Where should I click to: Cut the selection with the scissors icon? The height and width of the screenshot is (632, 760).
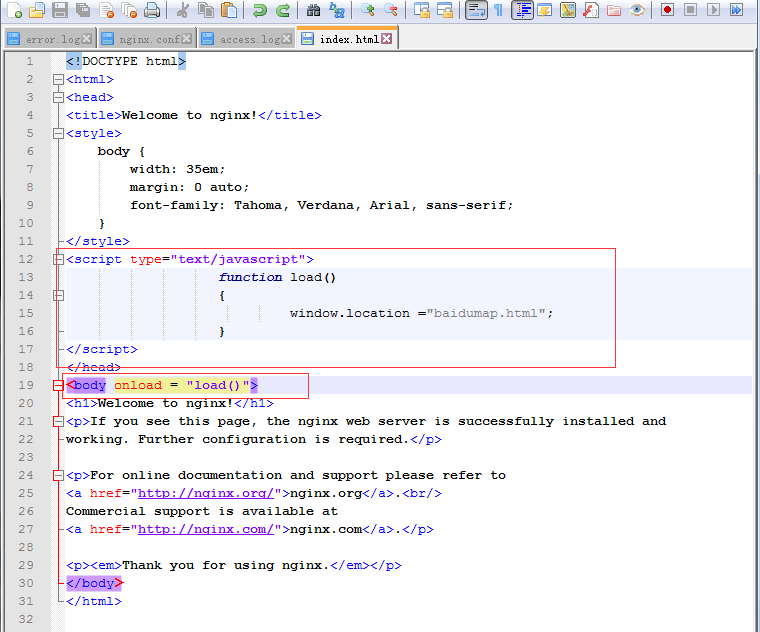tap(183, 10)
